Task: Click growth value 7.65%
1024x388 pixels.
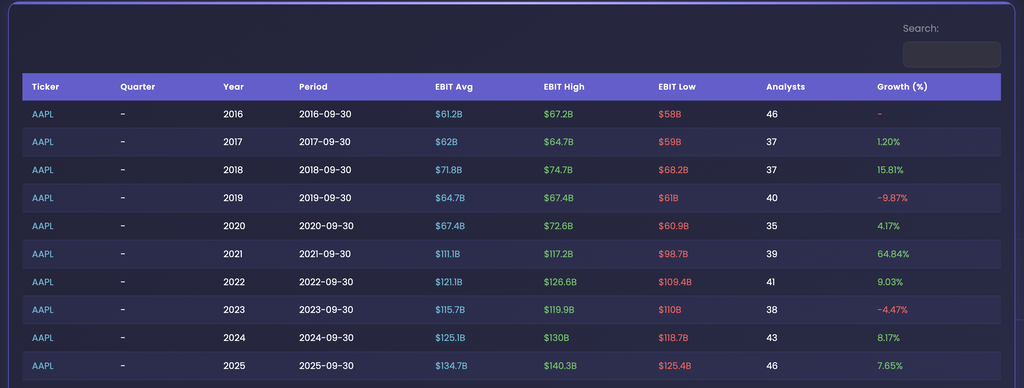Action: click(889, 366)
